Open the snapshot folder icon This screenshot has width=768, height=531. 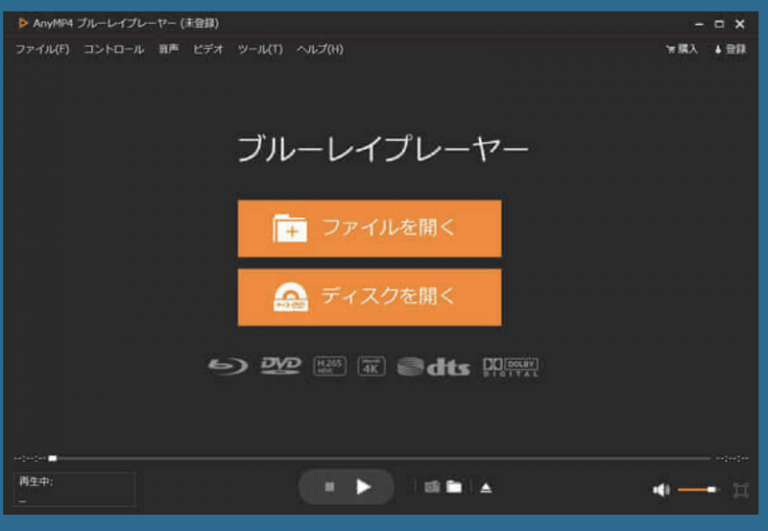click(x=454, y=487)
